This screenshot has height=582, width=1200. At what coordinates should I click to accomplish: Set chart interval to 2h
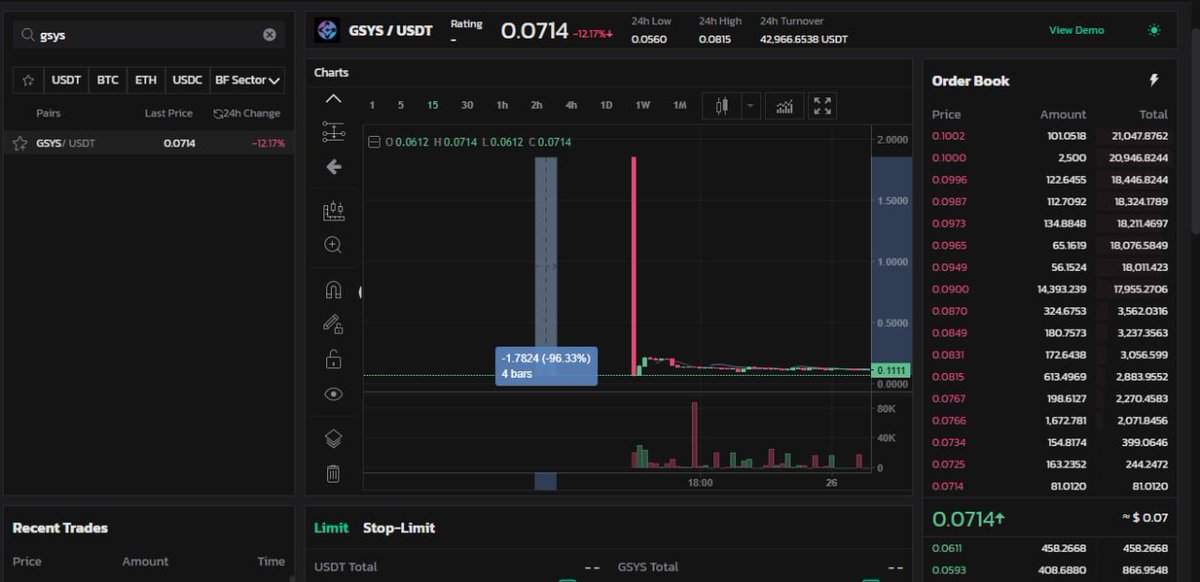(537, 105)
